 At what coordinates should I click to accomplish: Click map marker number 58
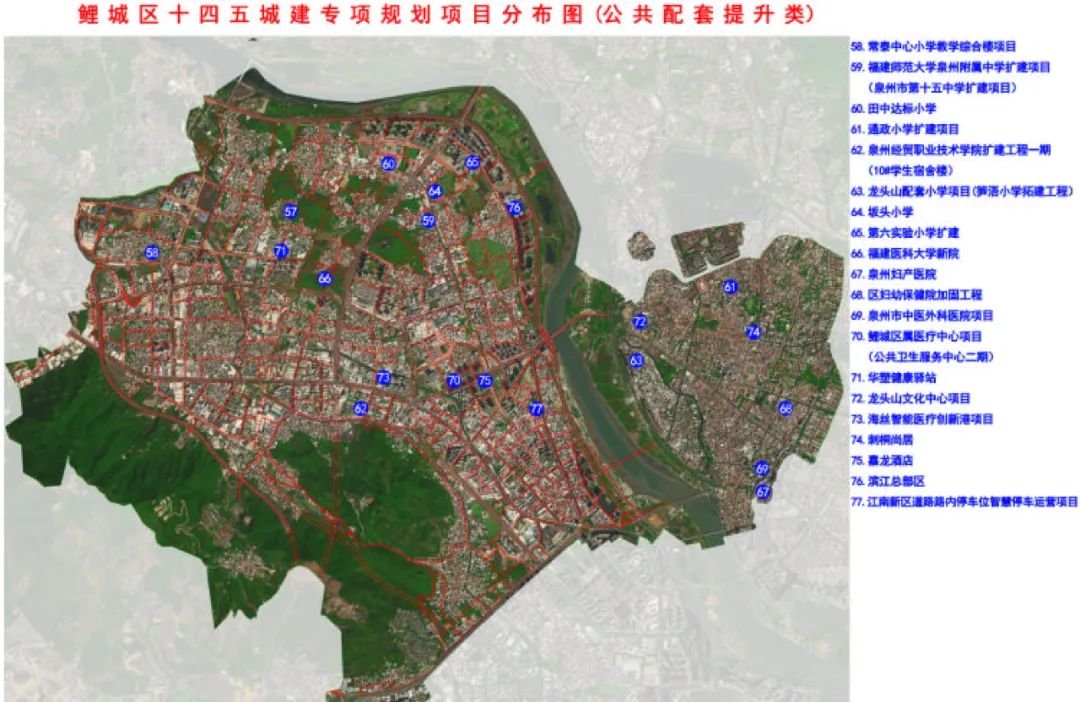152,253
